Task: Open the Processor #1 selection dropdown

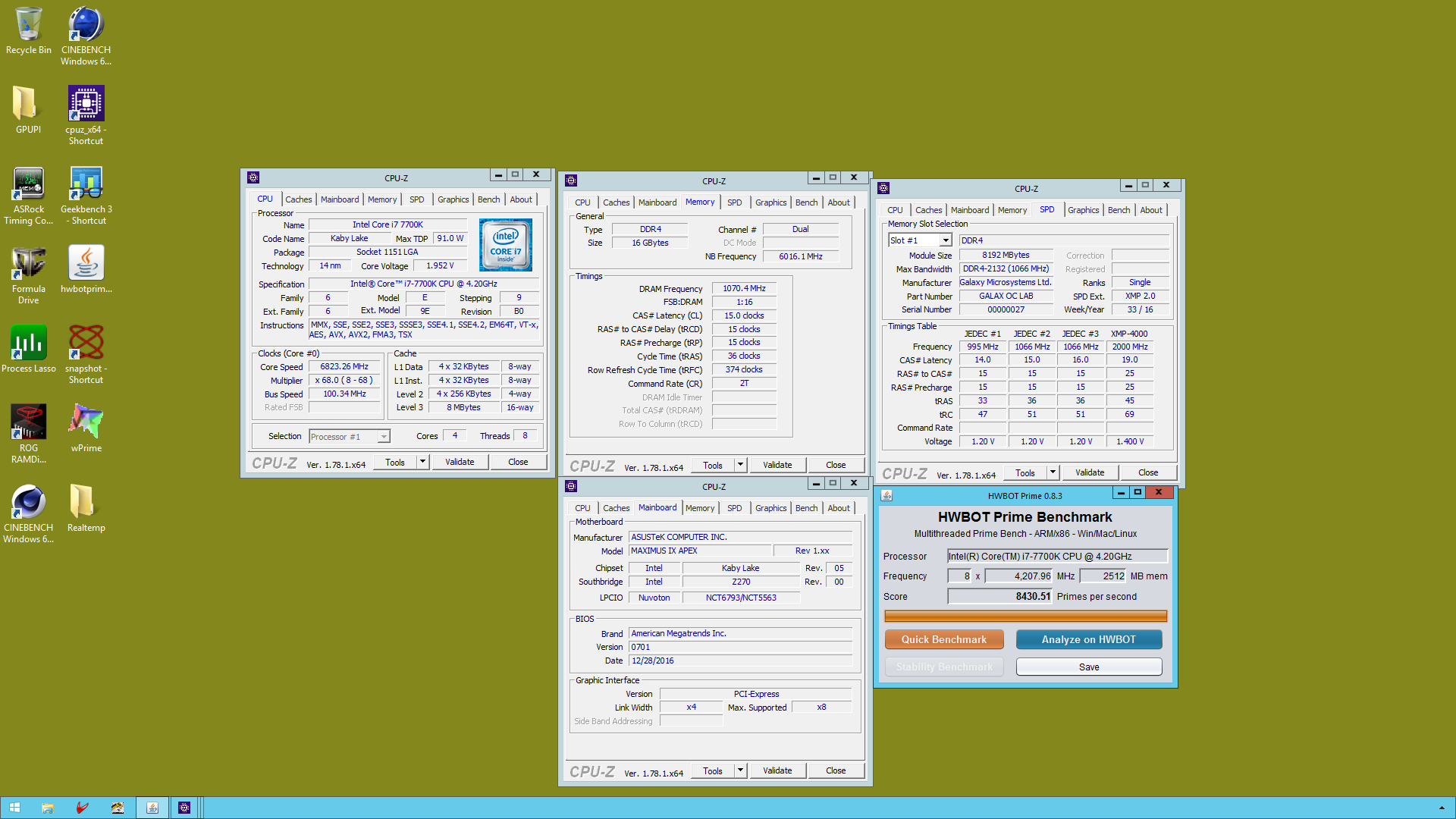Action: [x=350, y=436]
